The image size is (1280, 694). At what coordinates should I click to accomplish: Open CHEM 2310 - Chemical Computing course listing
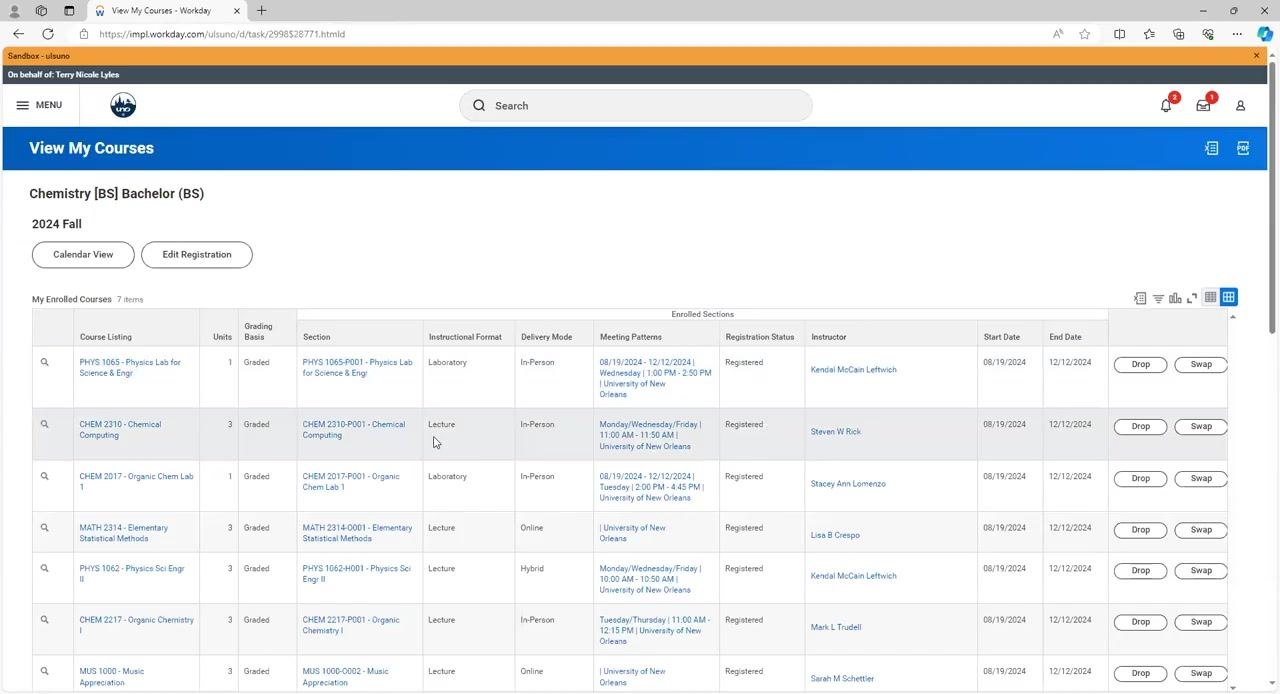(x=120, y=429)
